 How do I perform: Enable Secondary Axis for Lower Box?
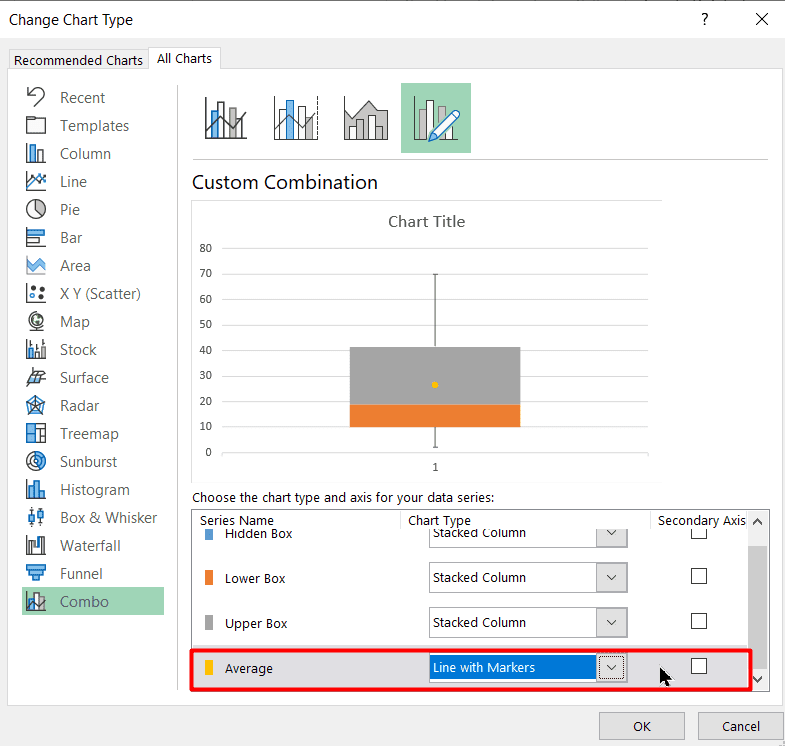[x=698, y=576]
